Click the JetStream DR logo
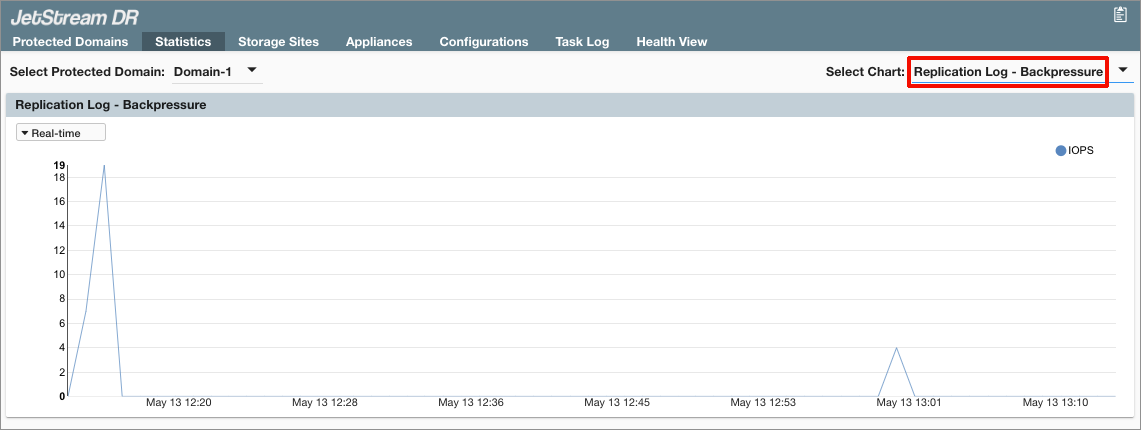 pyautogui.click(x=75, y=16)
